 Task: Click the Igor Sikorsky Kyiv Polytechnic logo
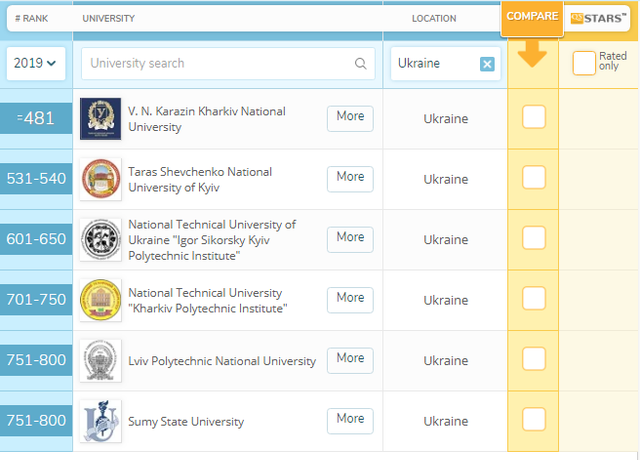pyautogui.click(x=100, y=240)
